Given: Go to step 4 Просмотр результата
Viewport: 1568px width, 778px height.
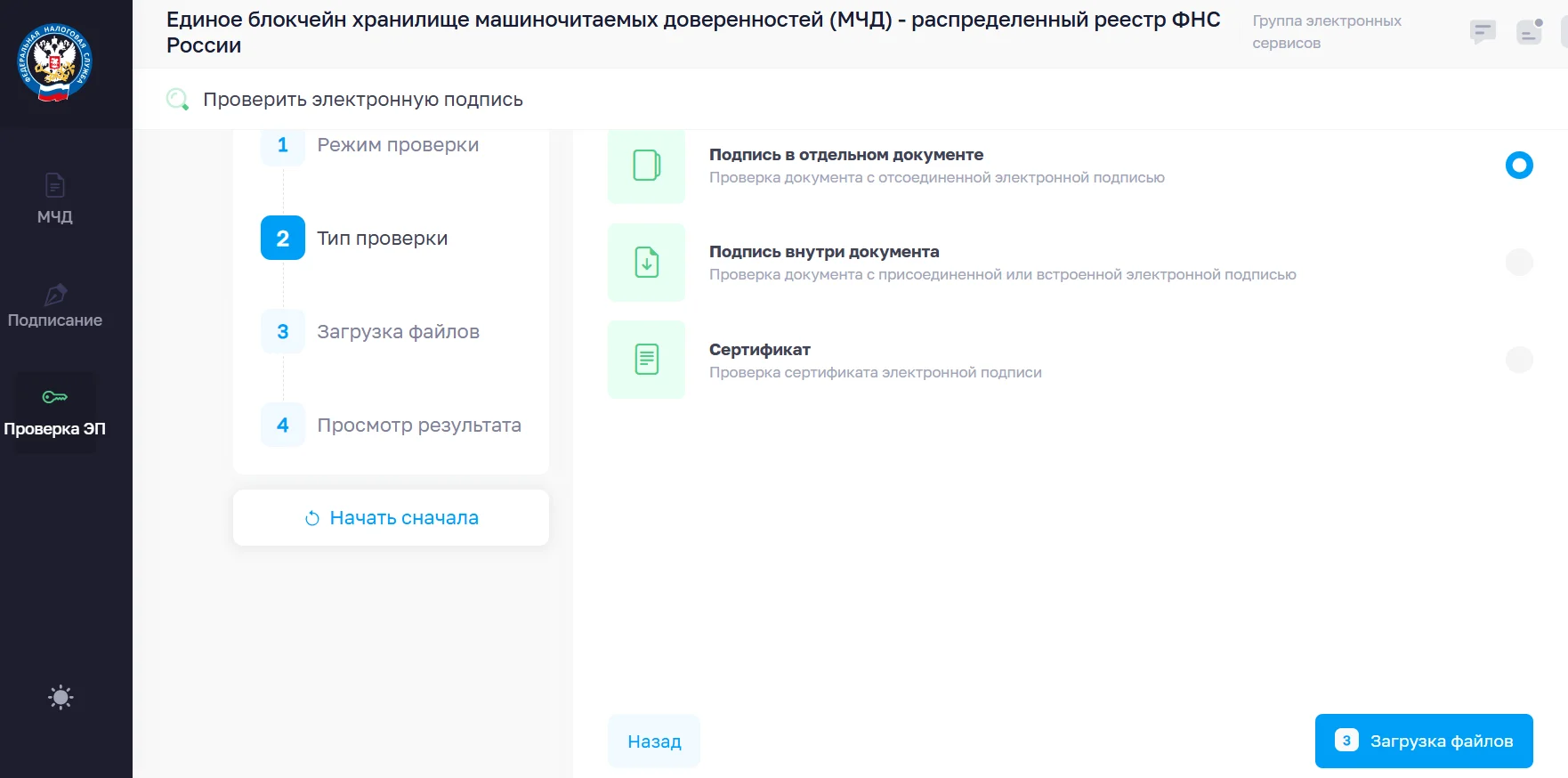Looking at the screenshot, I should click(418, 425).
